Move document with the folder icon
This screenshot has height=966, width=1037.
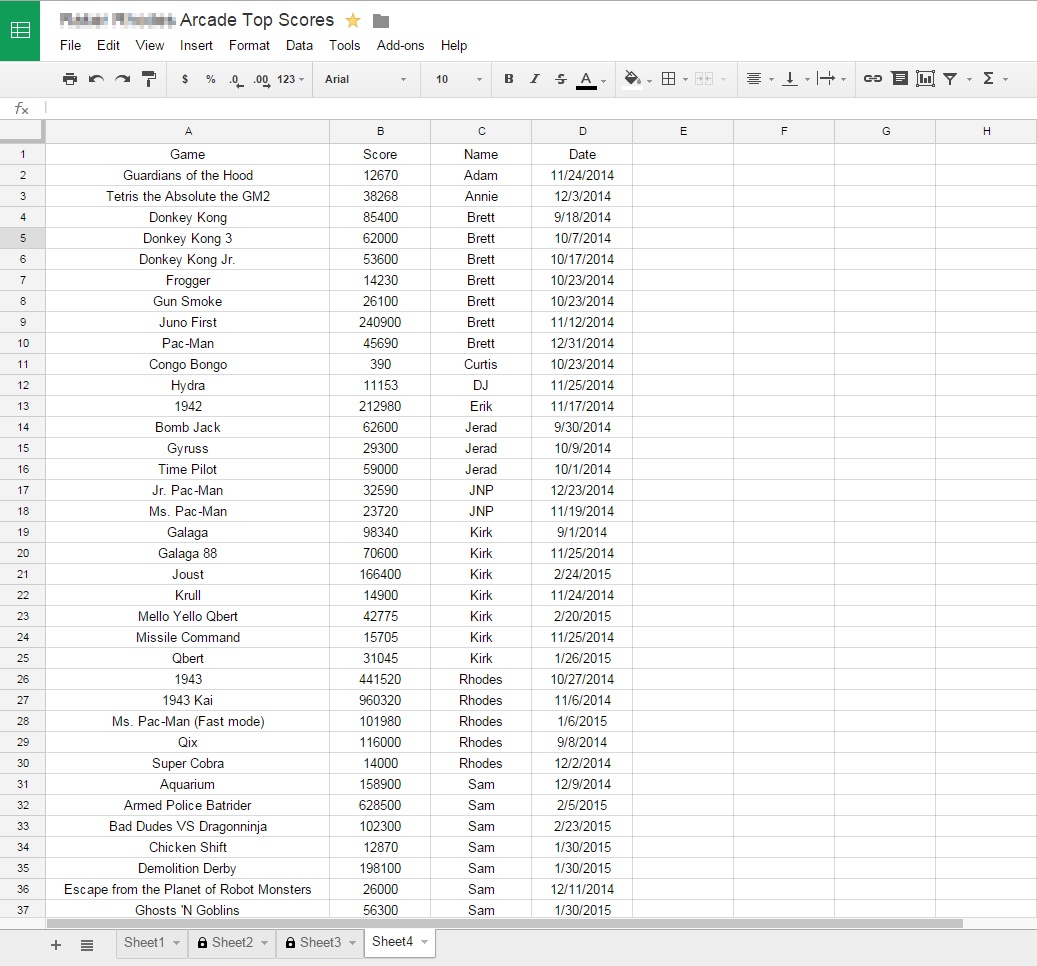[x=380, y=21]
